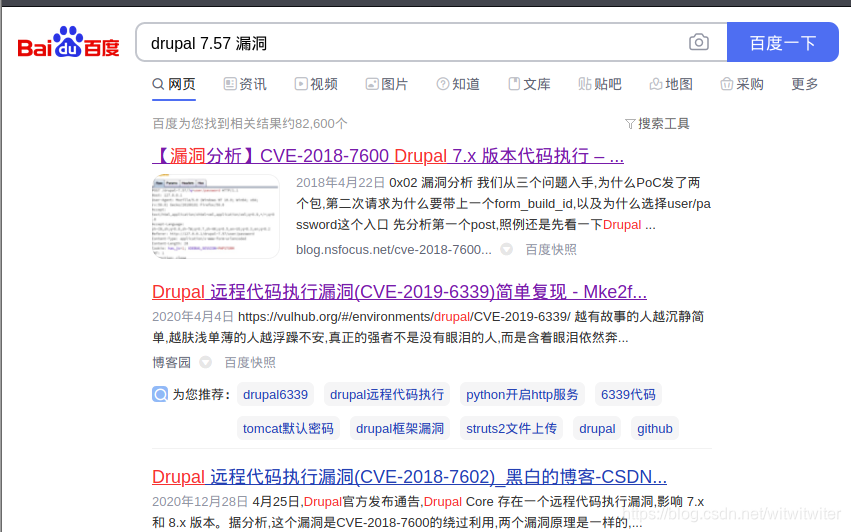
Task: Switch to the 视频 tab
Action: (316, 84)
